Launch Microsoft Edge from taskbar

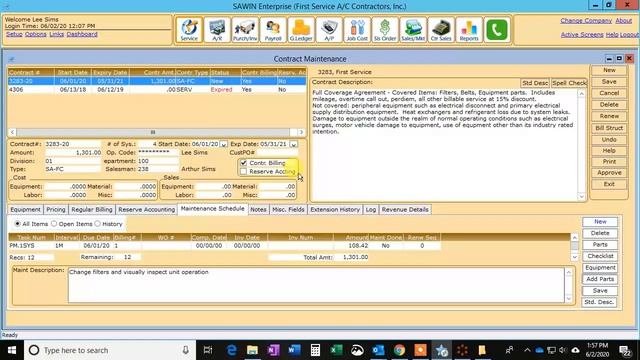231,350
